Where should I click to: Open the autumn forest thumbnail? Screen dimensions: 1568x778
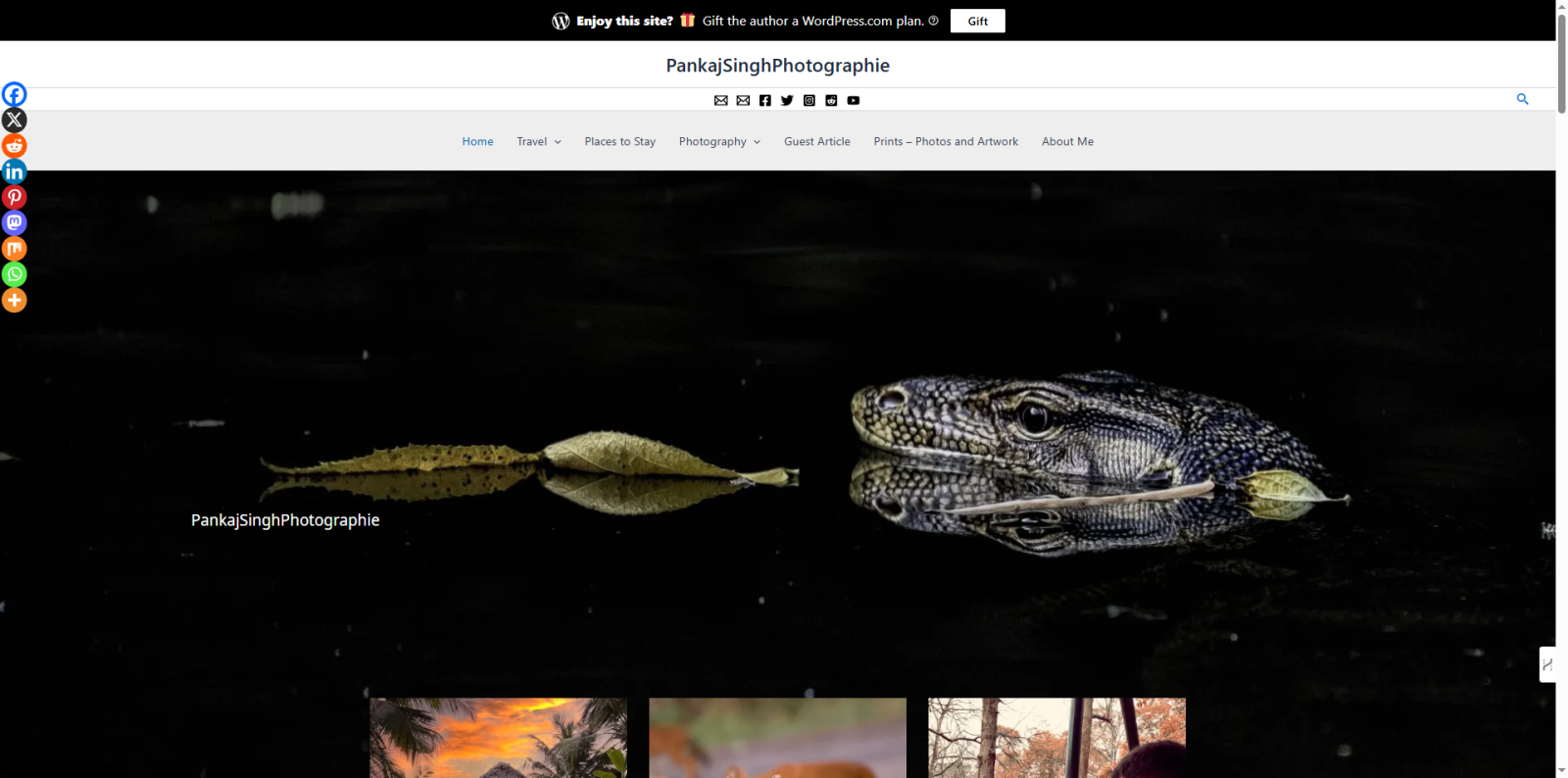coord(1056,738)
